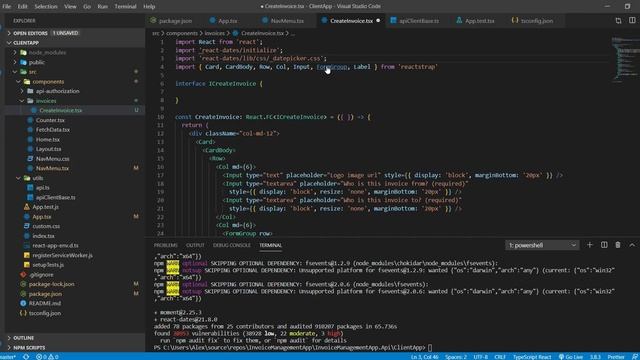Image resolution: width=640 pixels, height=360 pixels.
Task: Show errors and warnings count in status bar
Action: pos(47,357)
